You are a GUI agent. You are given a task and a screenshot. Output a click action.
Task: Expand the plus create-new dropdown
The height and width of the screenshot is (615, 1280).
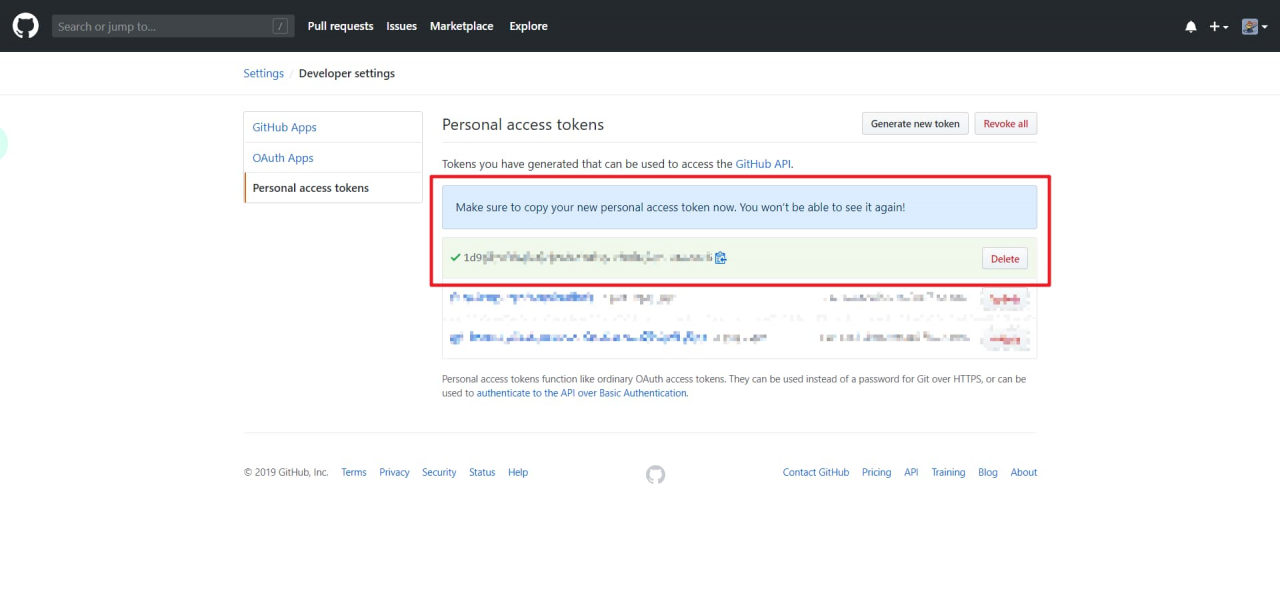point(1218,27)
